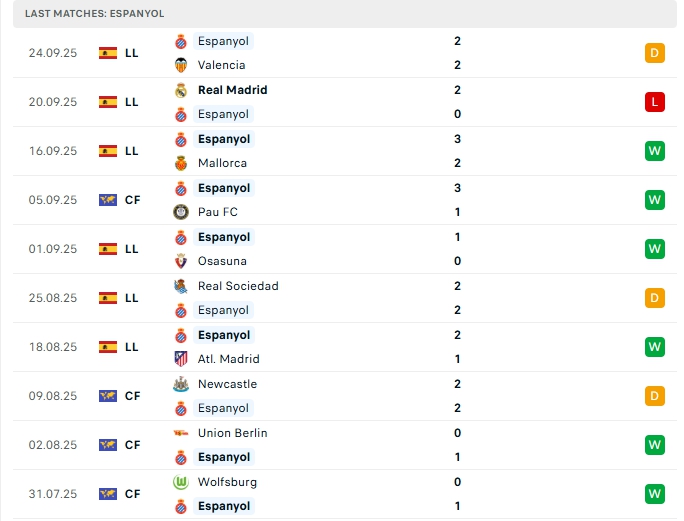Click the D badge for Valencia match

655,53
